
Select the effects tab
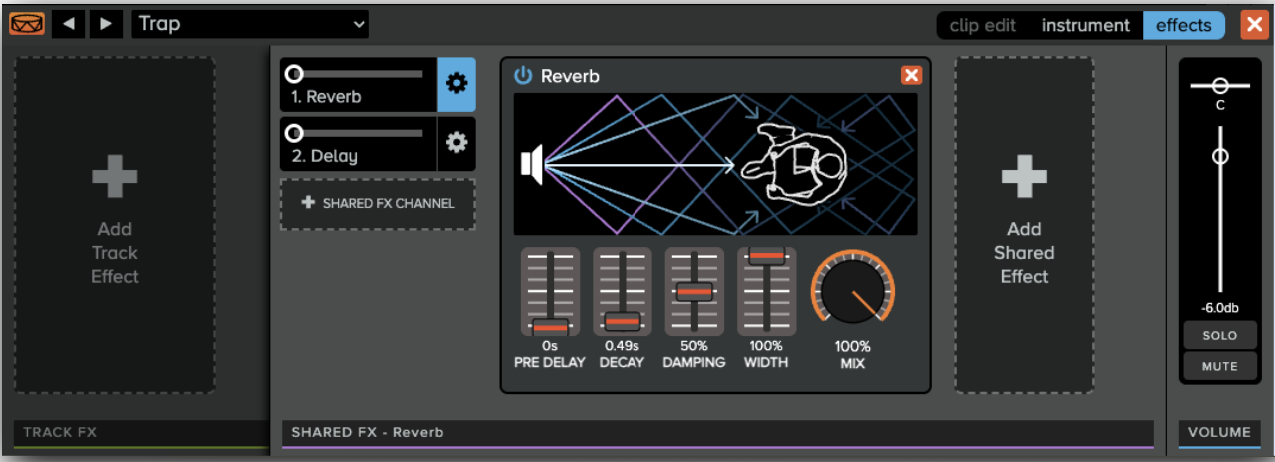coord(1183,26)
